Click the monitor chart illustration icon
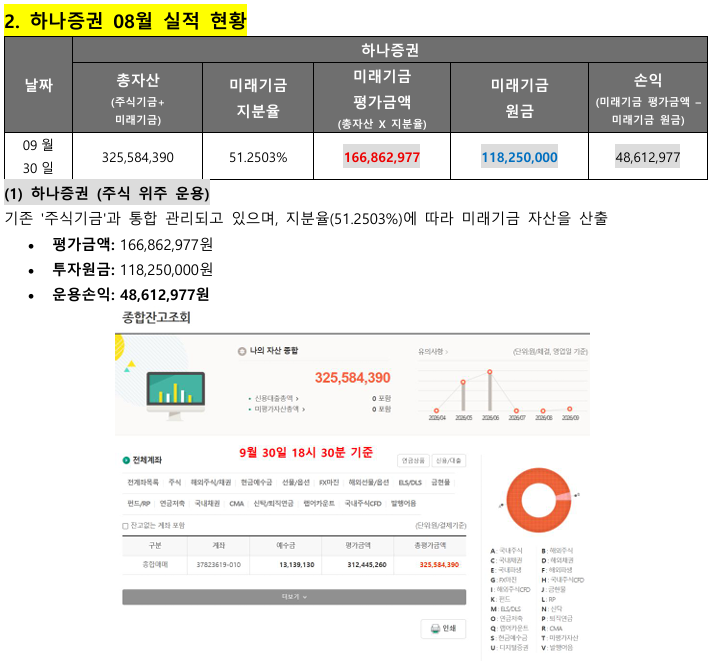The width and height of the screenshot is (714, 666). (x=175, y=396)
